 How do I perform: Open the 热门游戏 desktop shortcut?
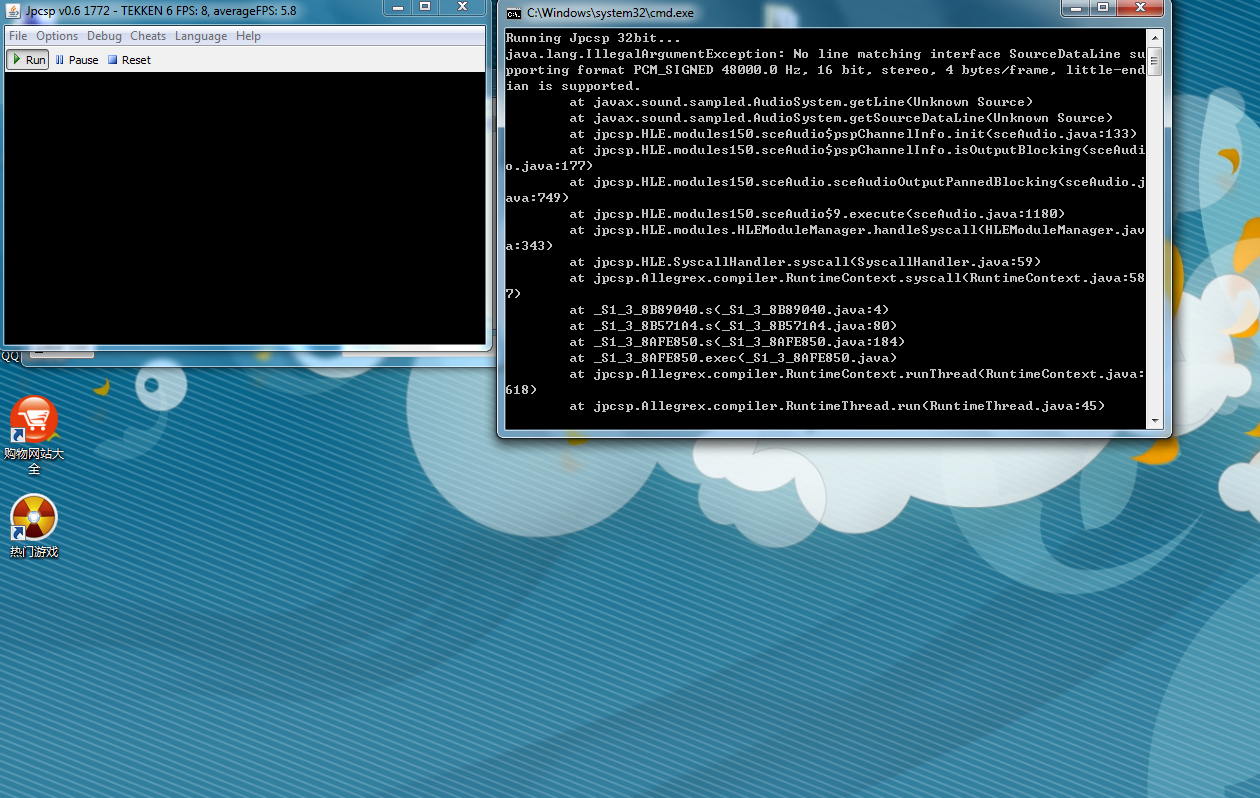[34, 526]
